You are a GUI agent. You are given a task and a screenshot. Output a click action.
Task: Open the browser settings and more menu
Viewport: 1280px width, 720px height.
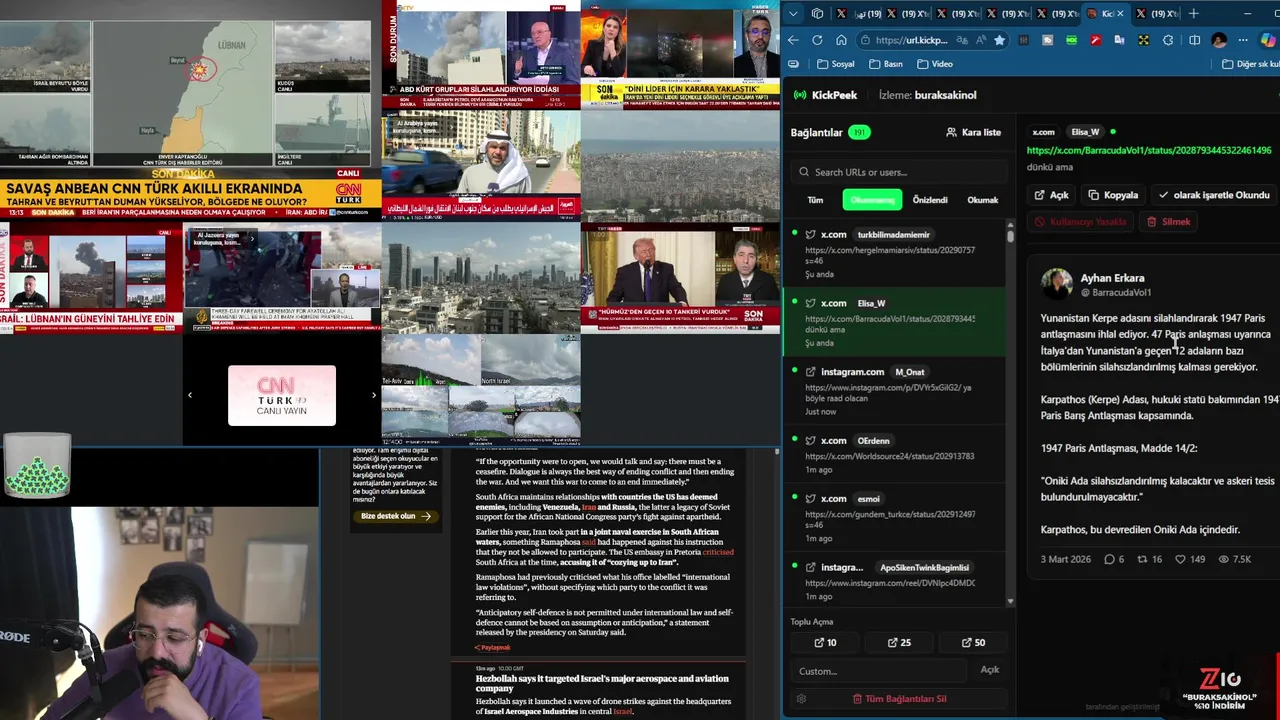[x=1244, y=40]
